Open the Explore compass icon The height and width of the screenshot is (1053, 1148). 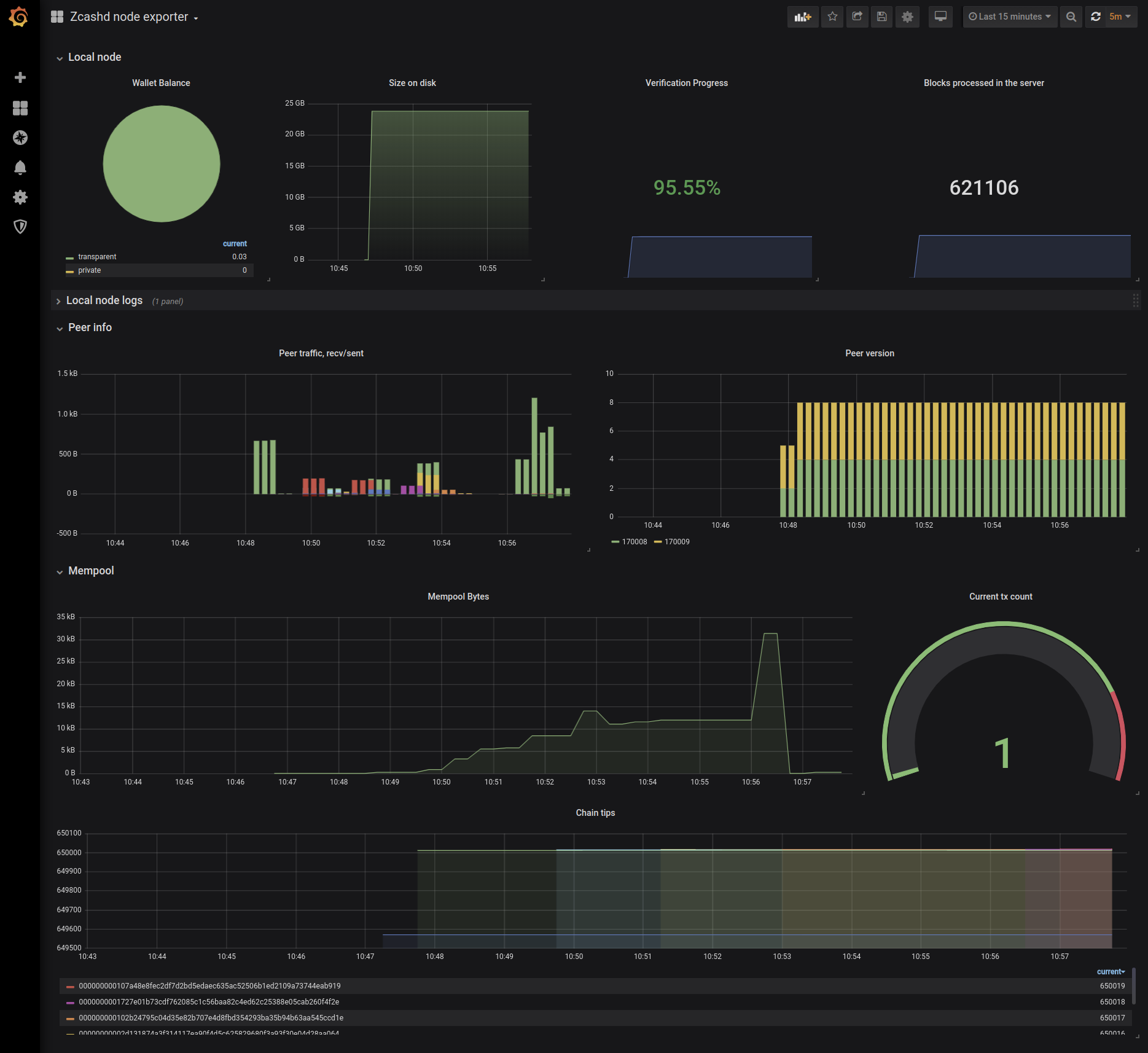point(20,138)
